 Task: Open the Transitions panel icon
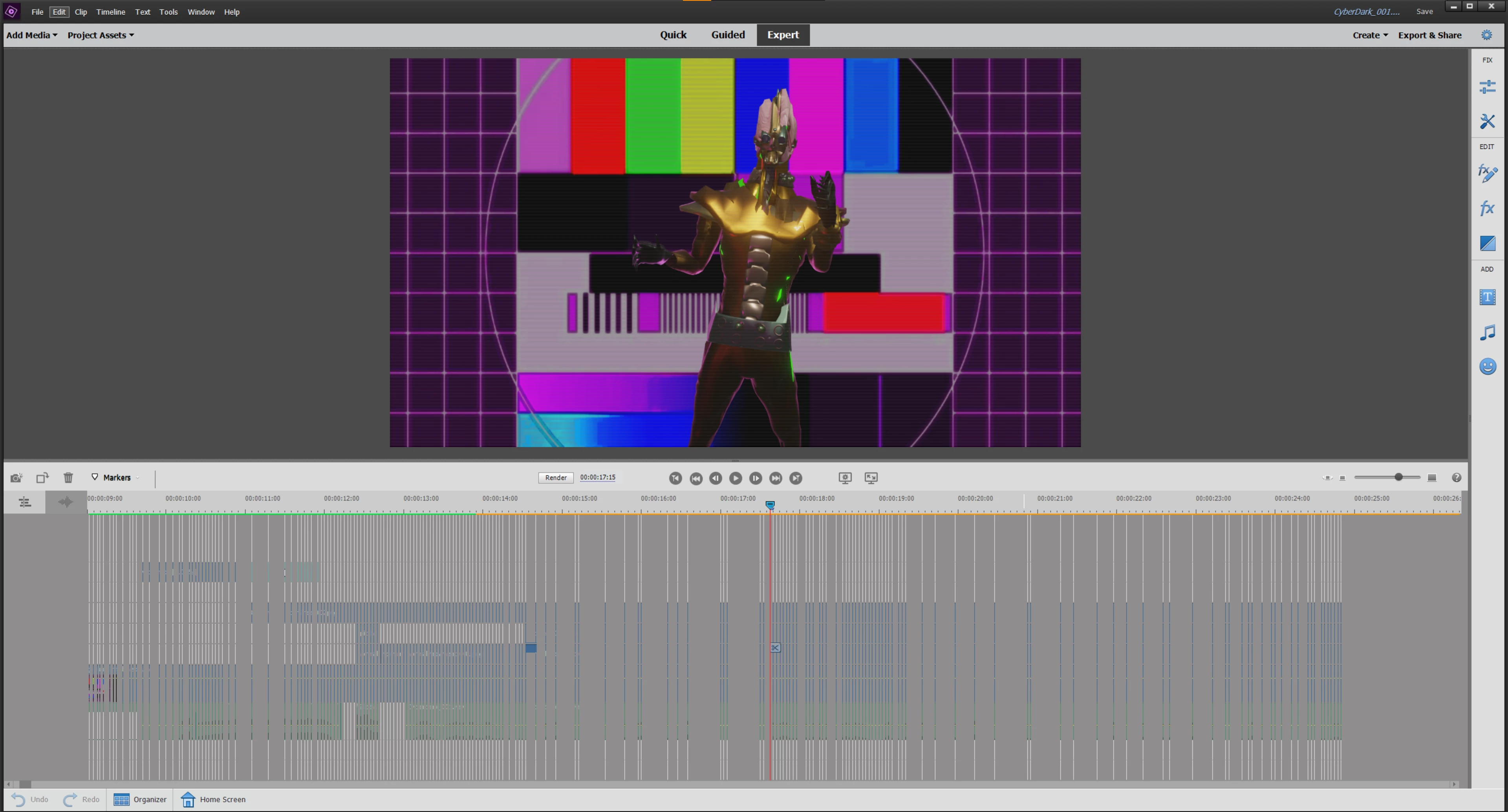(x=1487, y=243)
